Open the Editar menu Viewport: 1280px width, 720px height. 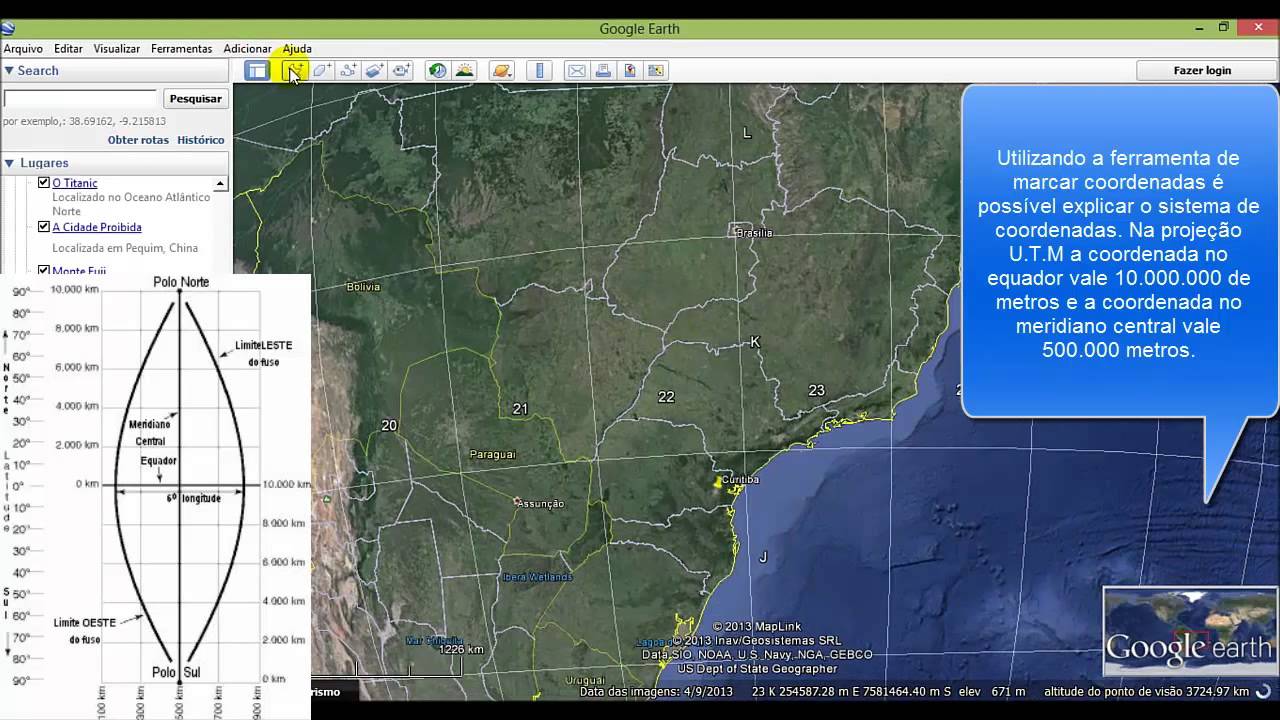click(x=68, y=48)
